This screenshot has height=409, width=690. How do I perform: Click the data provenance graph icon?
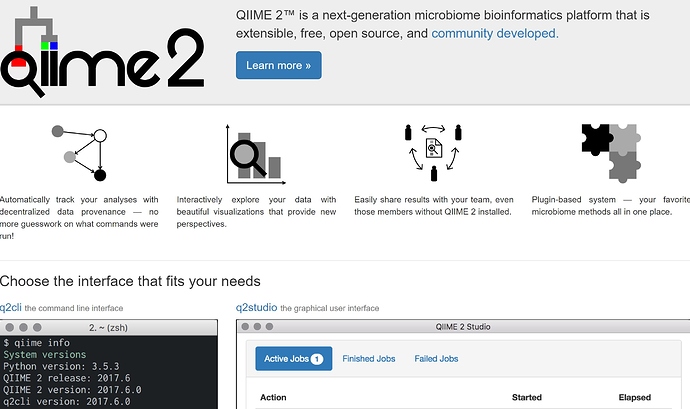80,153
